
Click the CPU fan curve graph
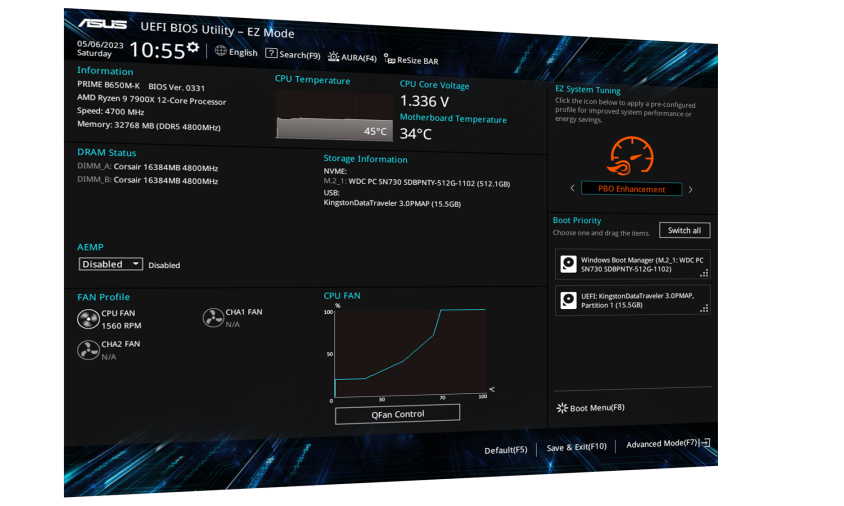(410, 353)
